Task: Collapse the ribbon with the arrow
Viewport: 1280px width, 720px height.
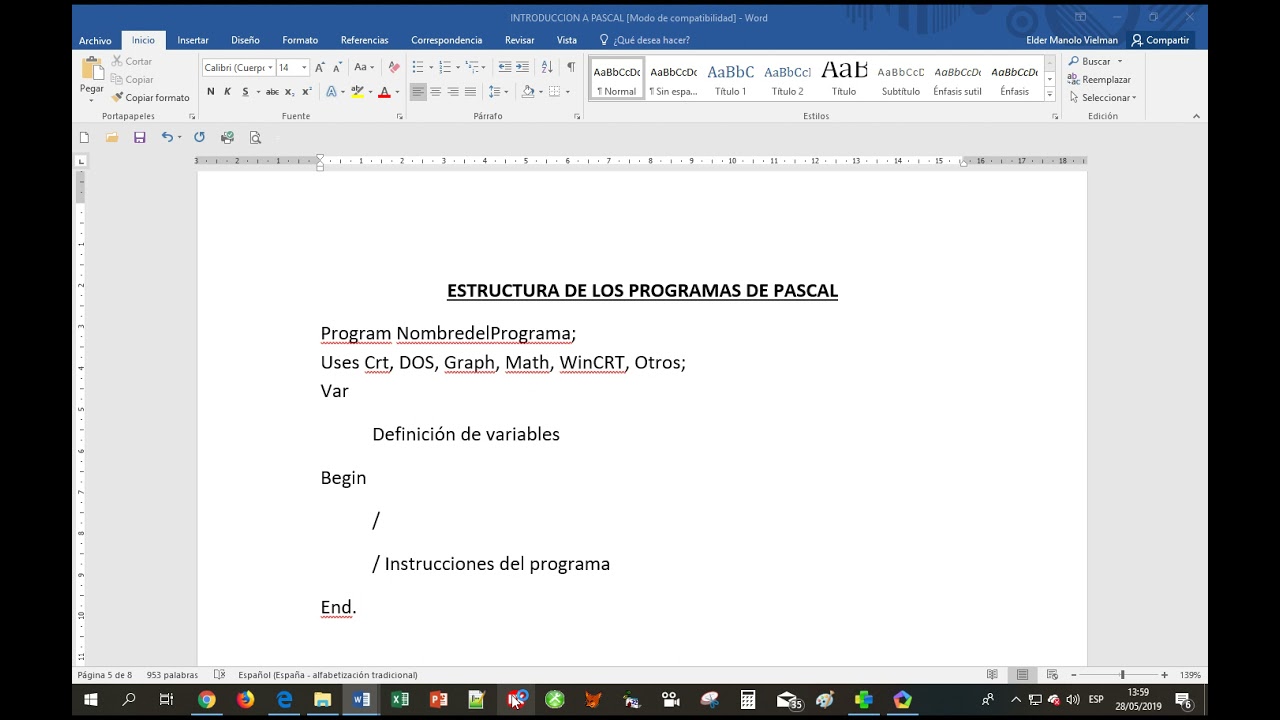Action: 1196,116
